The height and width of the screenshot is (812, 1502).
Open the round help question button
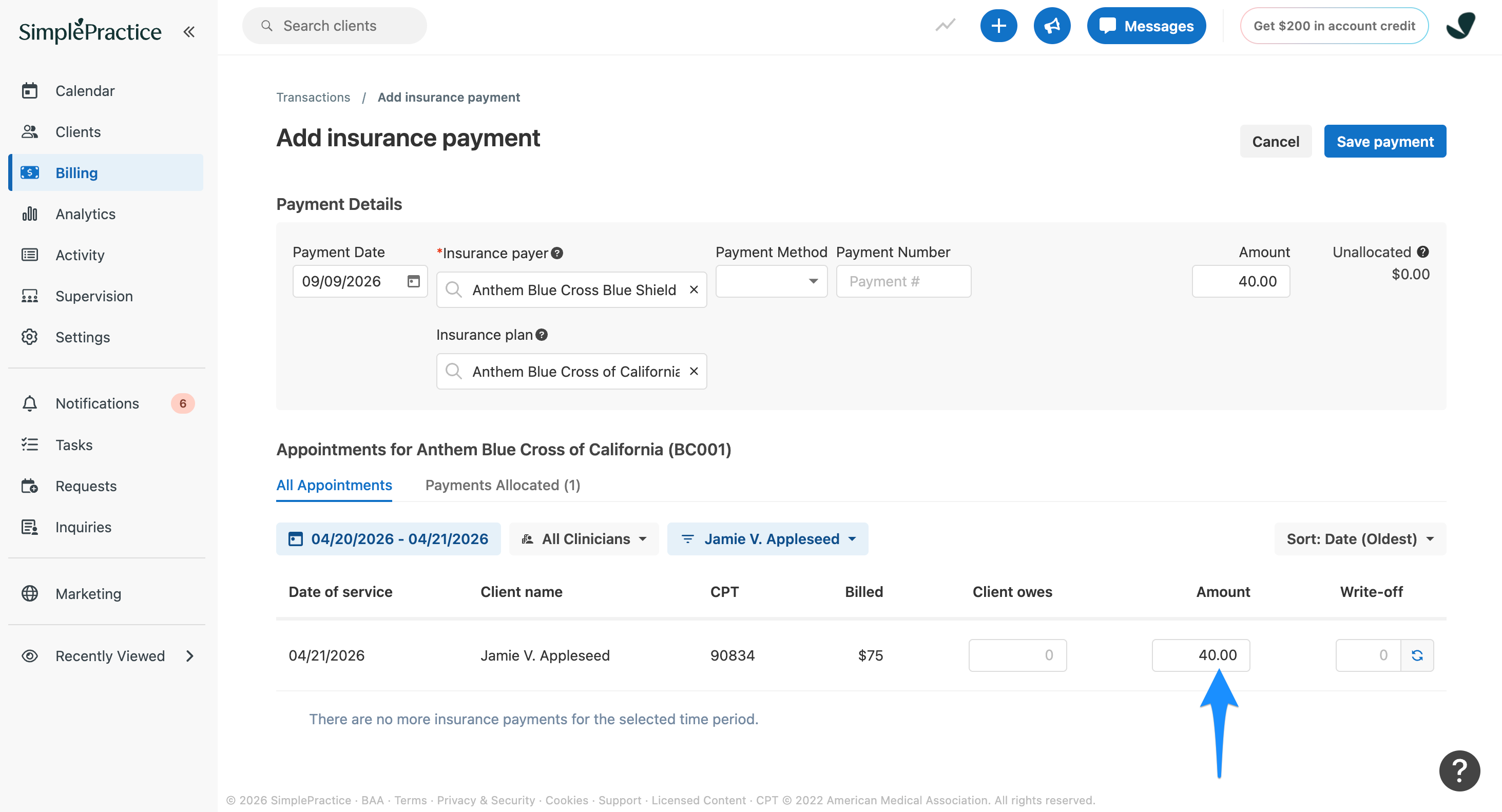click(x=1459, y=770)
